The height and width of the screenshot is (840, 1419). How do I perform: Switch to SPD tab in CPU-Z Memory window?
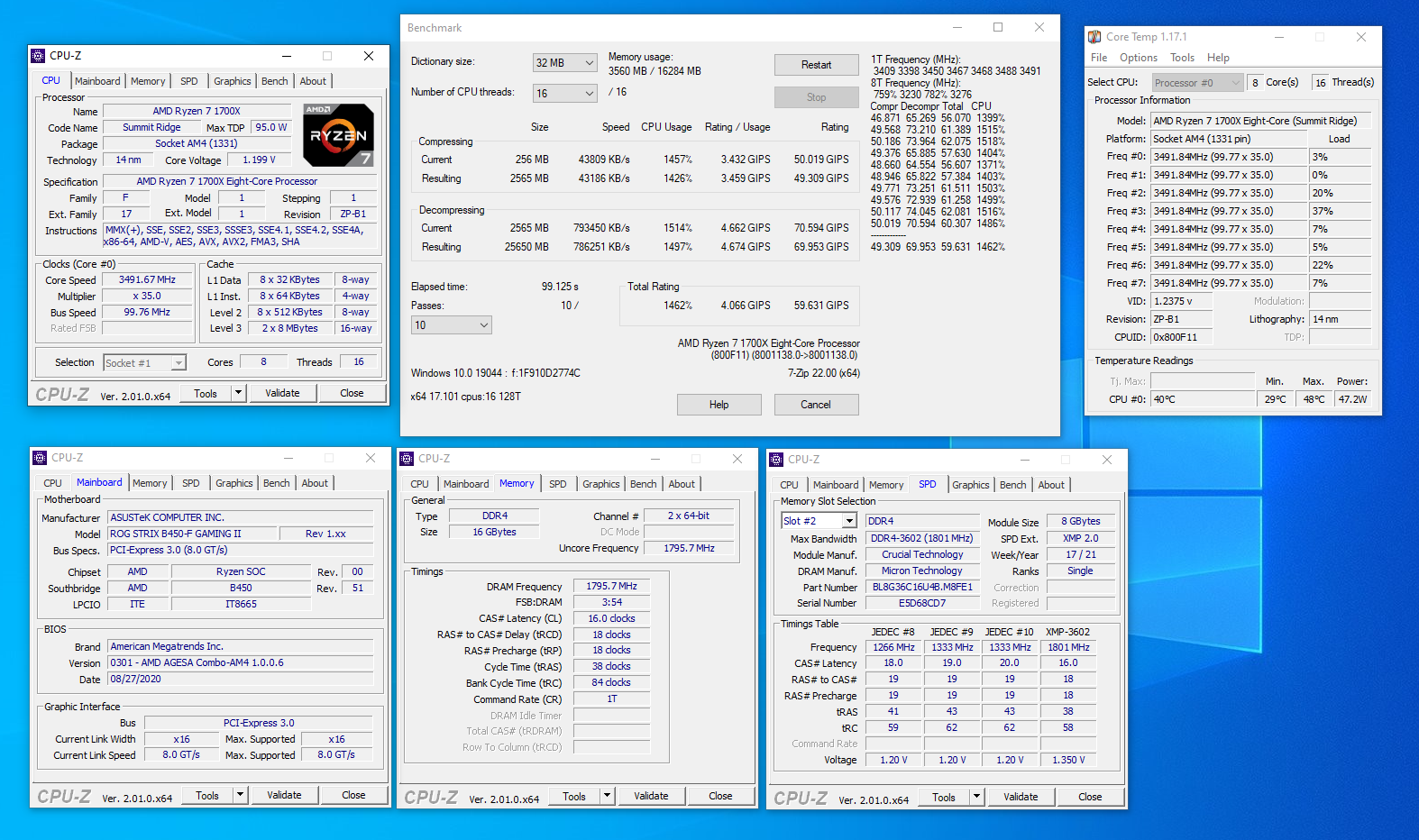coord(558,484)
